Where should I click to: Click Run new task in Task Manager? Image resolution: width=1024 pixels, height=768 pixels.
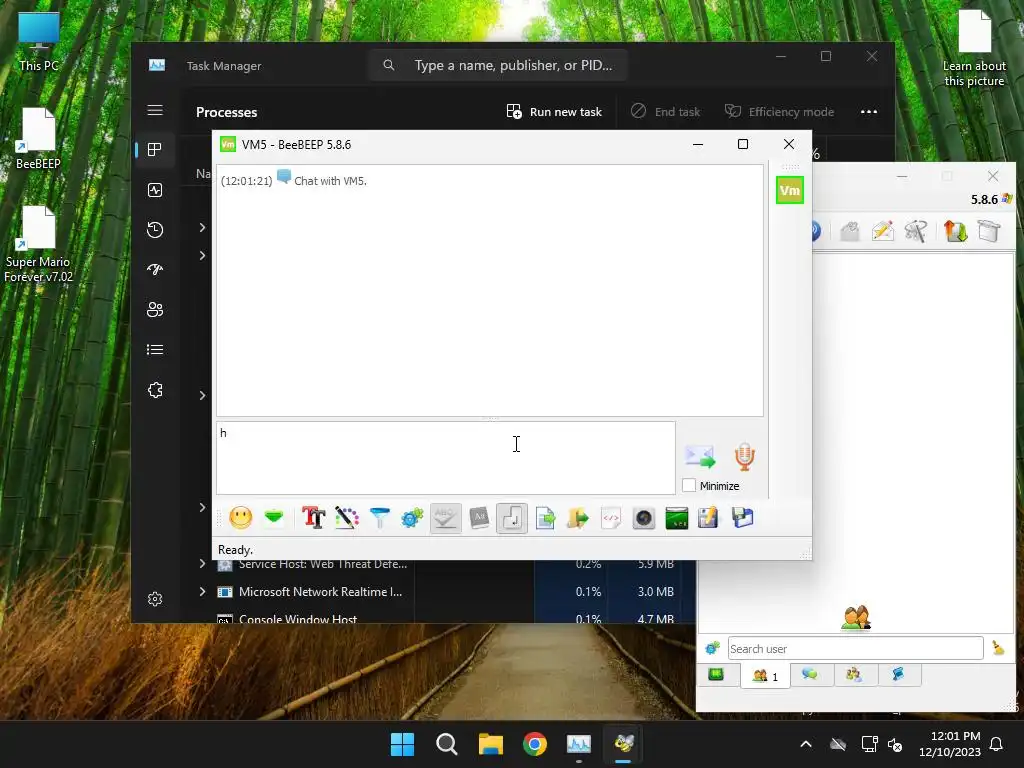[554, 112]
